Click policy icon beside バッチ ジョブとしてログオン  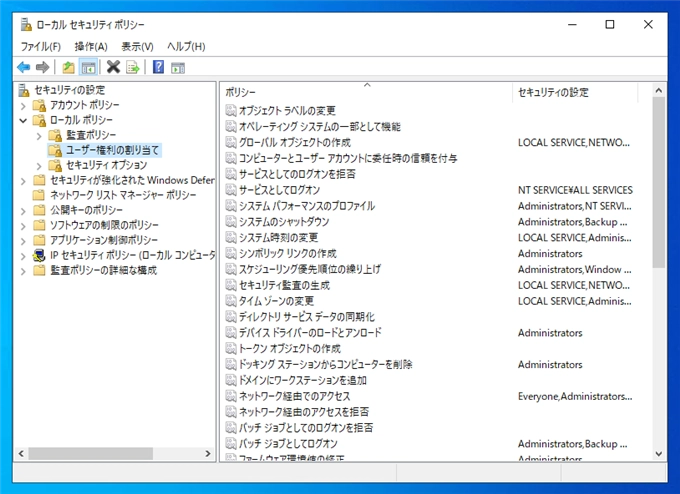click(x=231, y=443)
